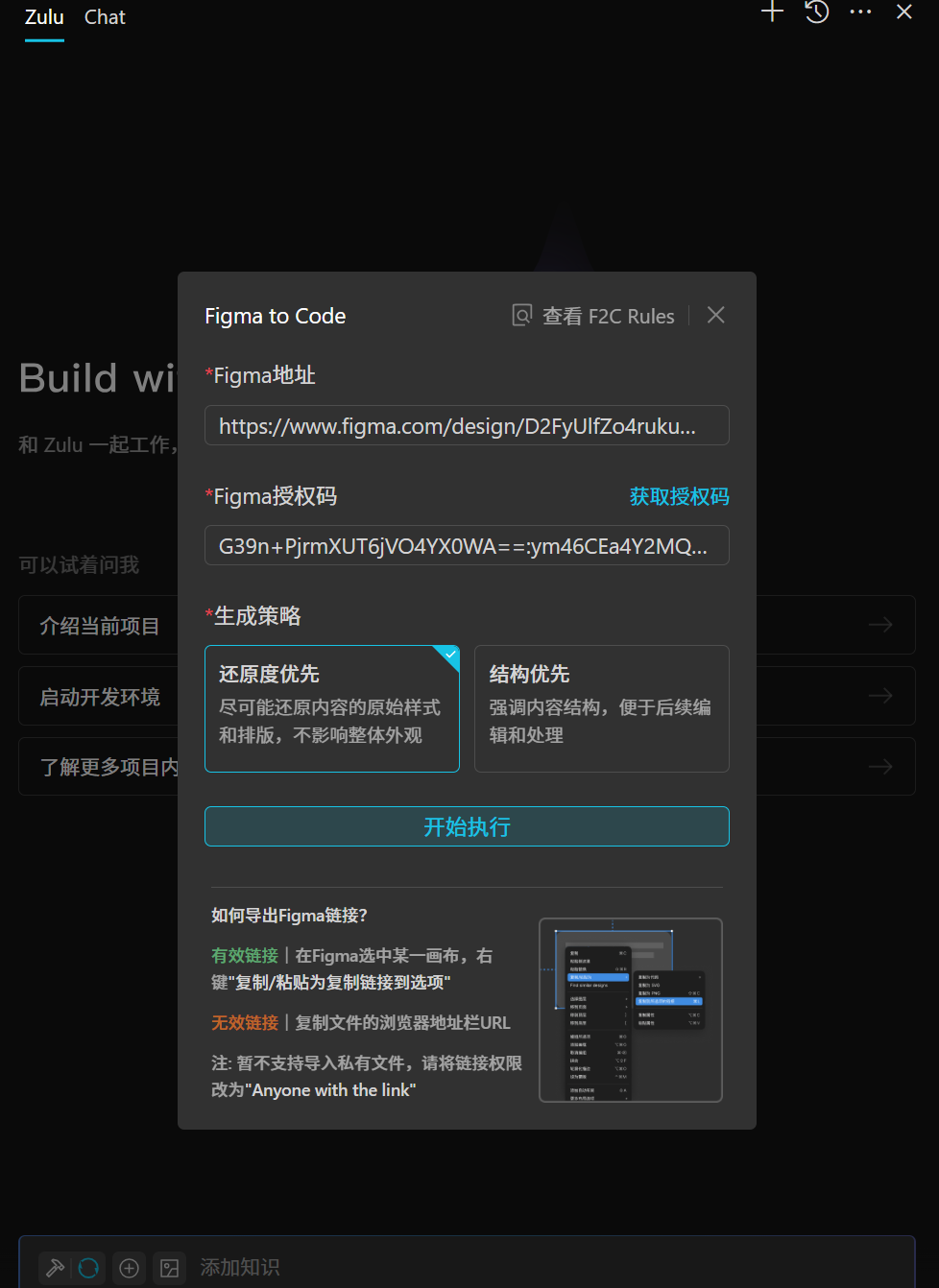Close the Figma to Code dialog
The height and width of the screenshot is (1288, 939).
point(715,316)
